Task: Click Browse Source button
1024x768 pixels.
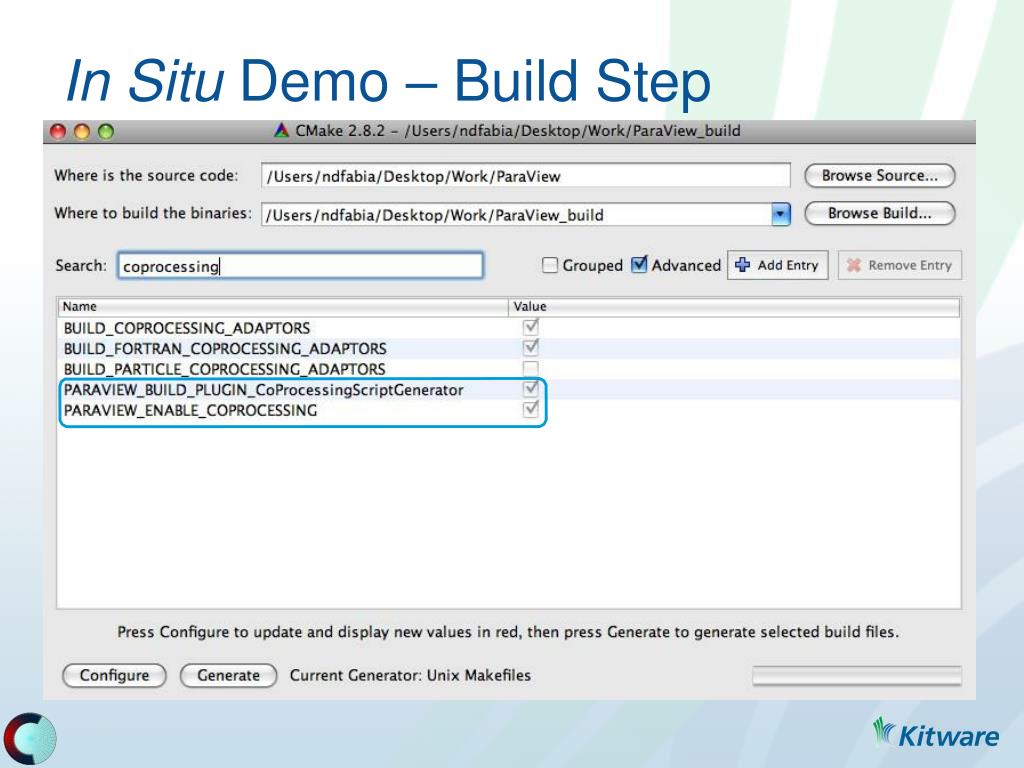Action: (880, 176)
